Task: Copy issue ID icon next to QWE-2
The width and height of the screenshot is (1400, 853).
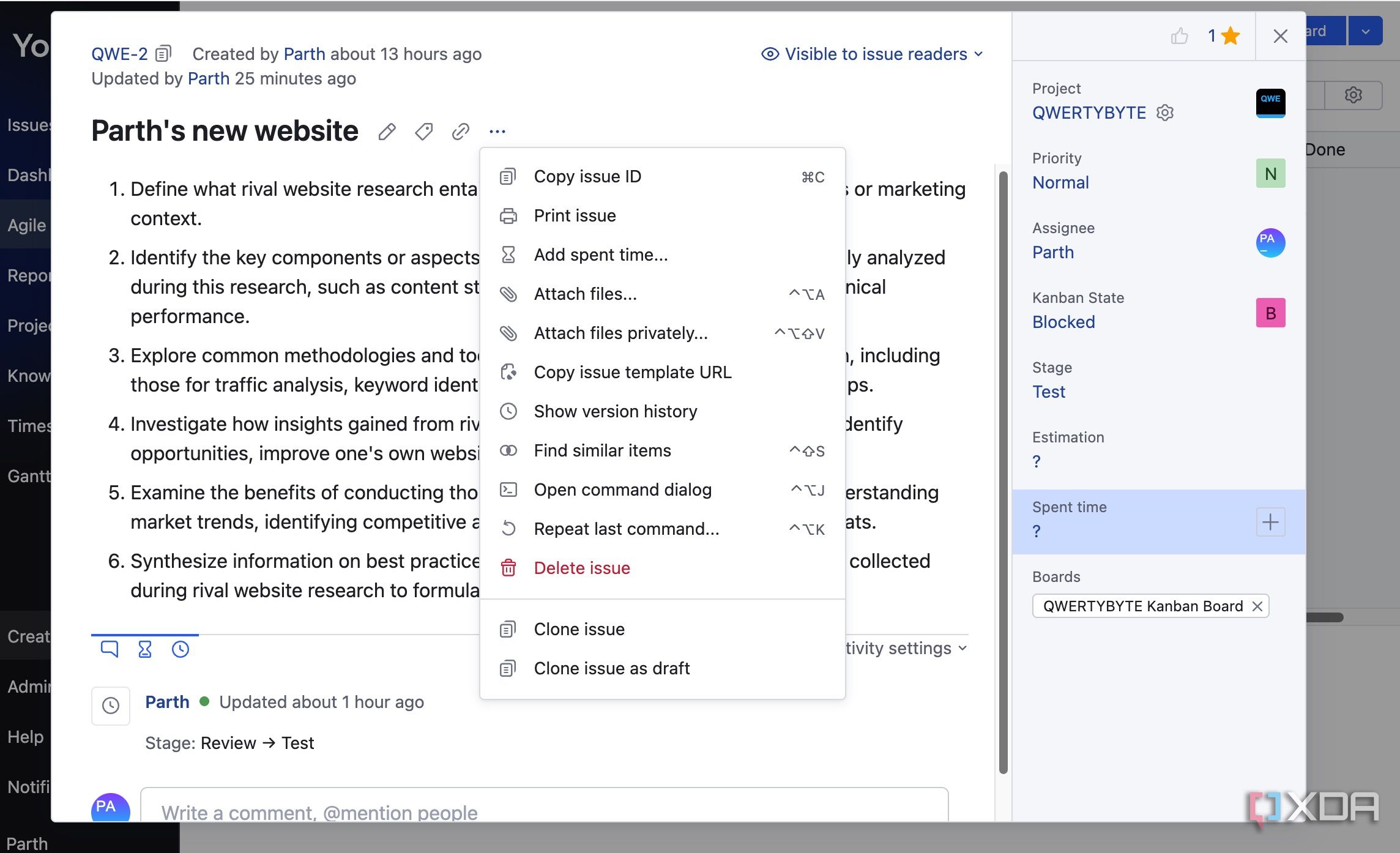Action: (163, 54)
